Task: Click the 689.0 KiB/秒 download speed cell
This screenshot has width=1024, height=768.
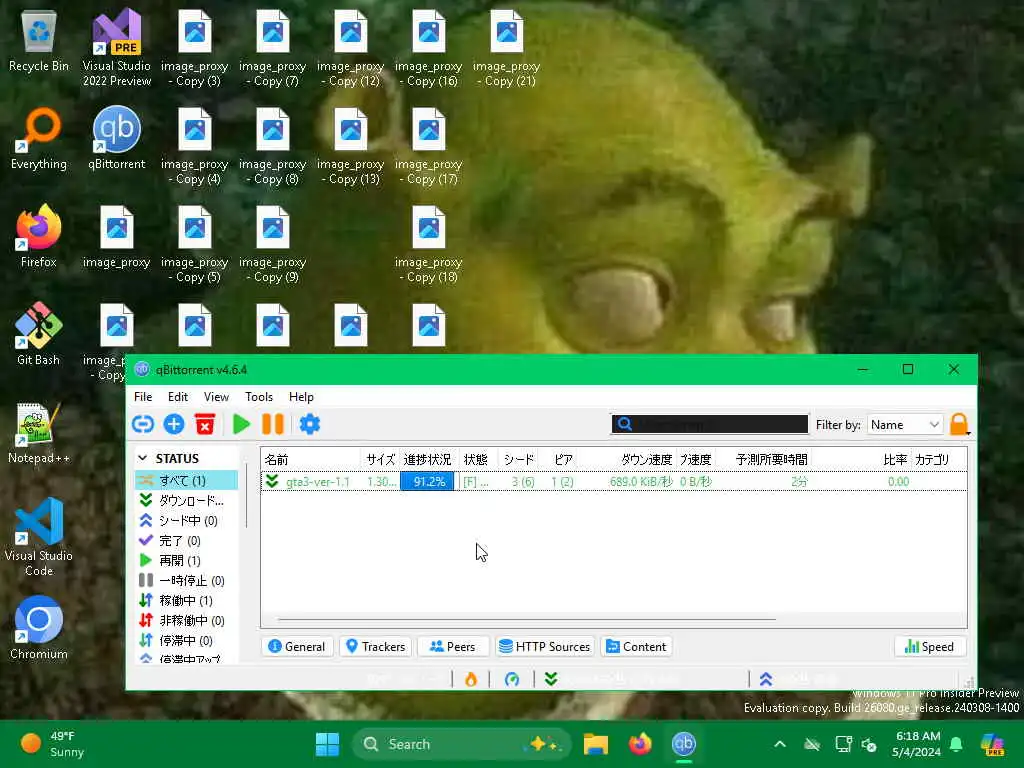Action: (x=641, y=481)
